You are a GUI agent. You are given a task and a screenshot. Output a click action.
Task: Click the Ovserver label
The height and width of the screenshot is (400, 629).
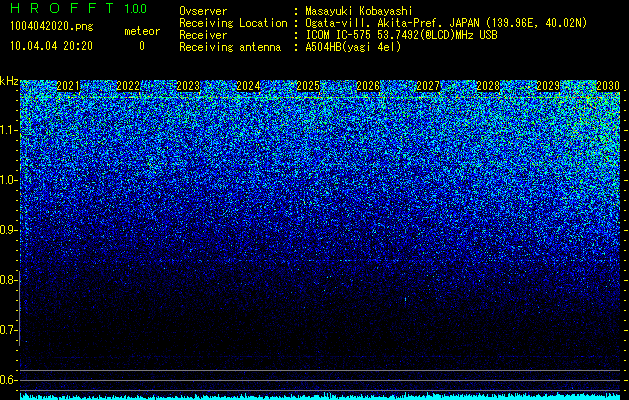pyautogui.click(x=203, y=11)
